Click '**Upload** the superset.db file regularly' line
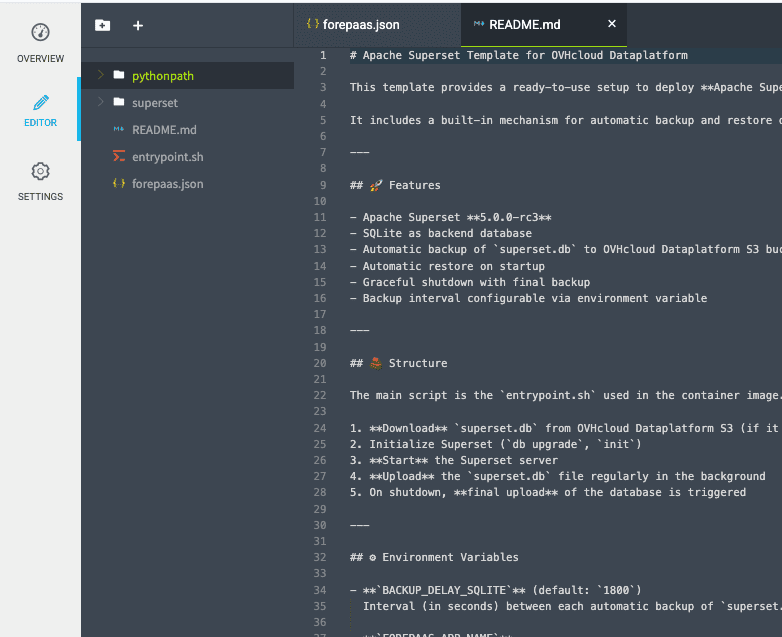The width and height of the screenshot is (782, 637). point(558,476)
